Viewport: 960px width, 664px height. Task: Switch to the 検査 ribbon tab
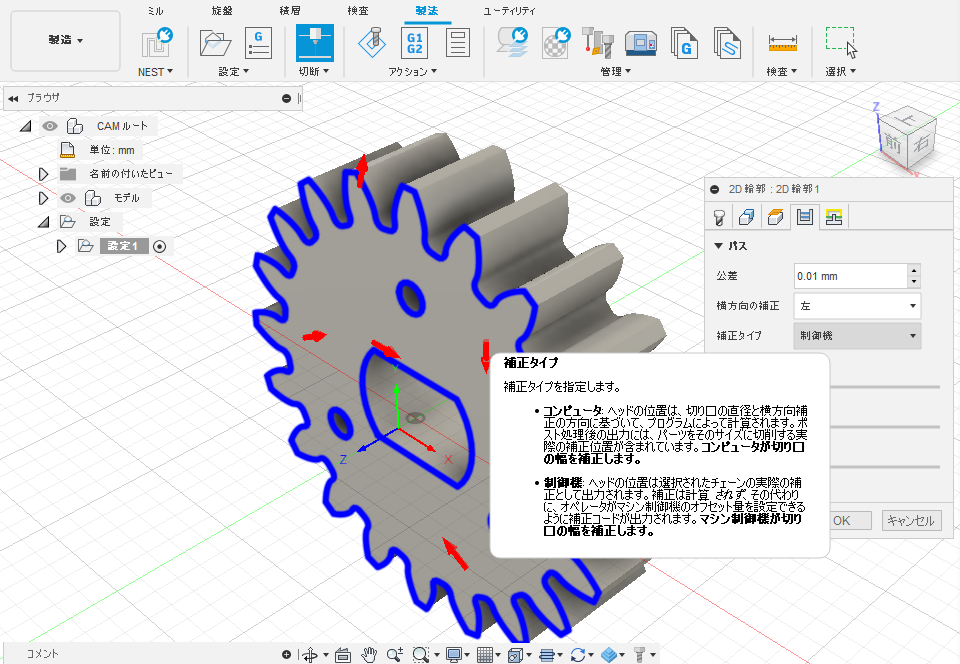(358, 10)
